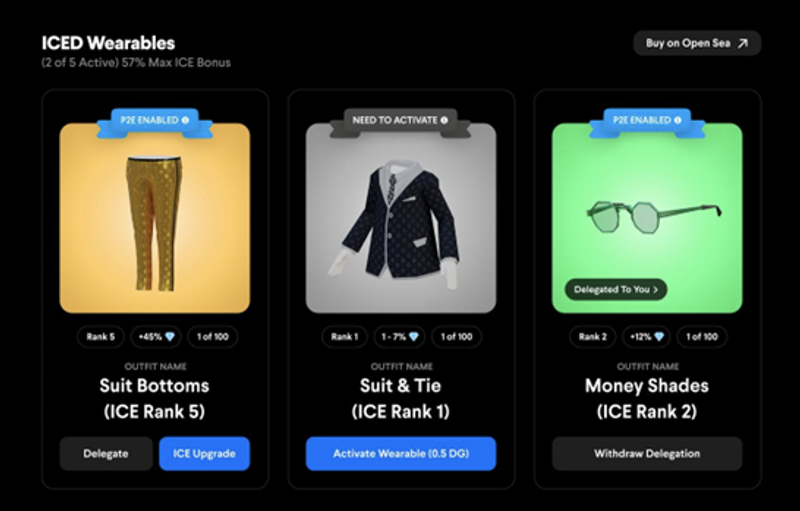Click info icon on Money Shades P2E Enabled badge

point(678,120)
